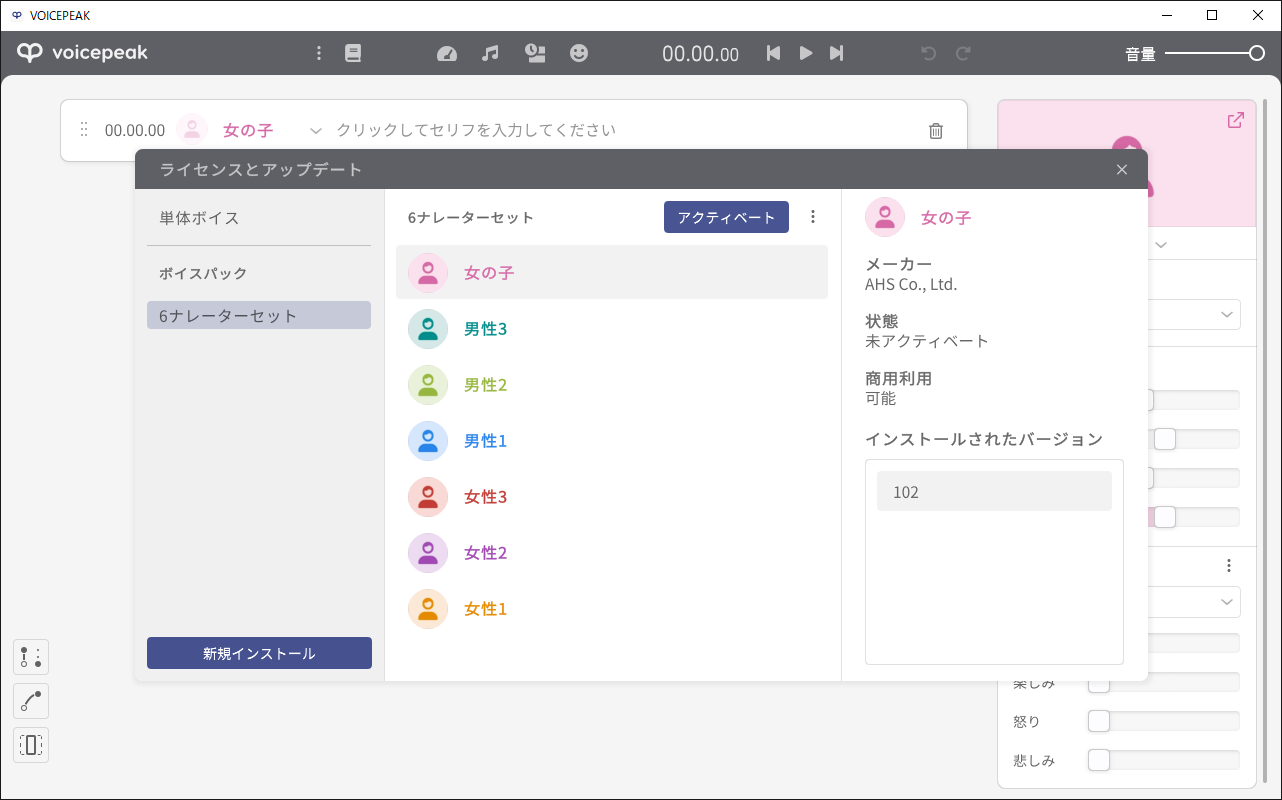Select 女の子 in narrator list
This screenshot has width=1282, height=800.
click(612, 272)
